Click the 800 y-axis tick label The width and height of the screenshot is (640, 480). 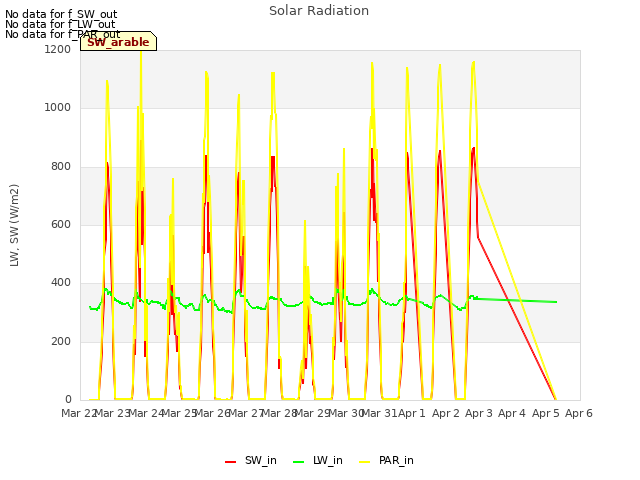pos(61,166)
